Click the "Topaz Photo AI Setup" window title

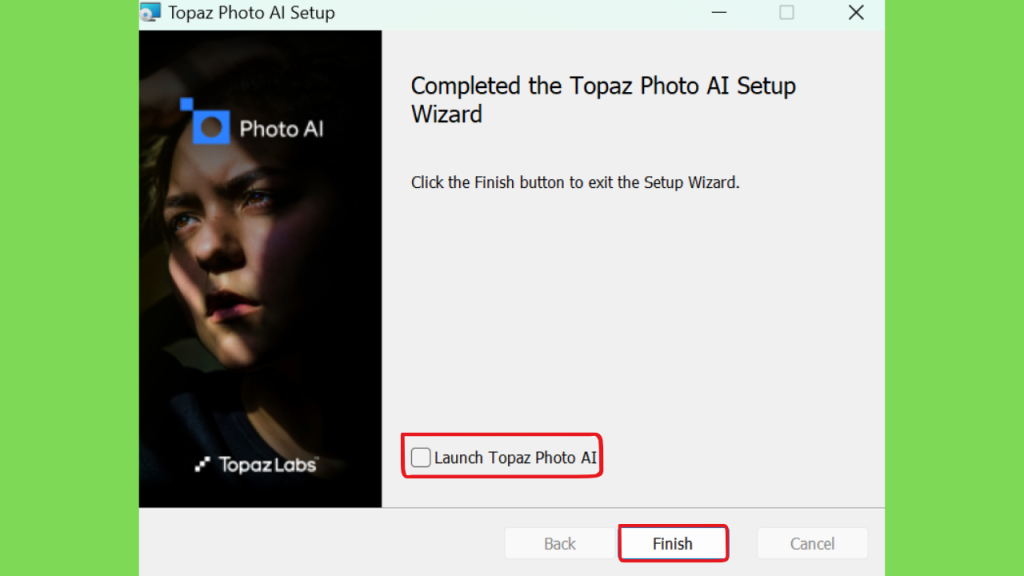coord(251,13)
